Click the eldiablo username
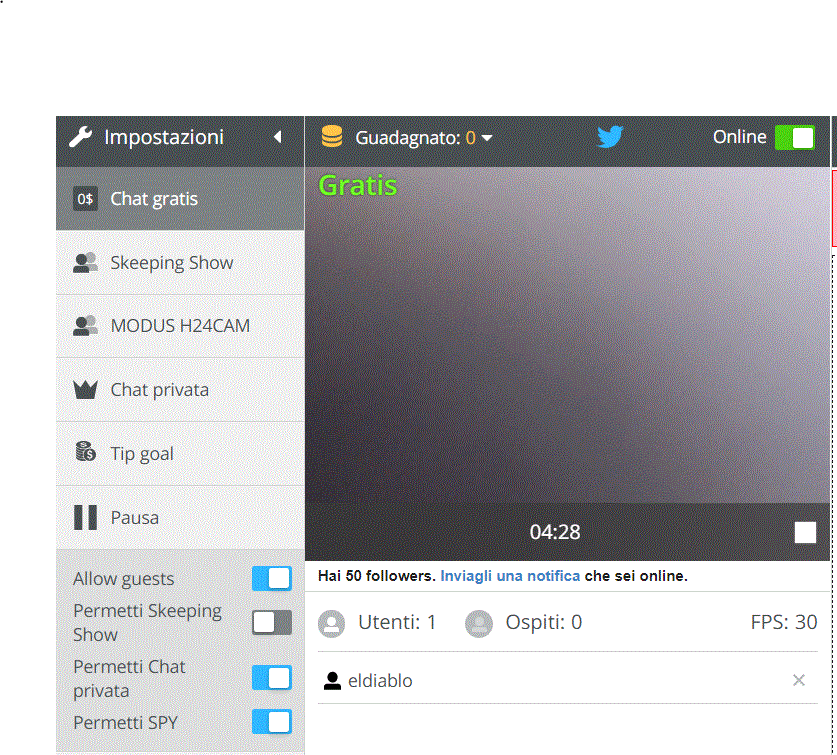 pos(380,681)
